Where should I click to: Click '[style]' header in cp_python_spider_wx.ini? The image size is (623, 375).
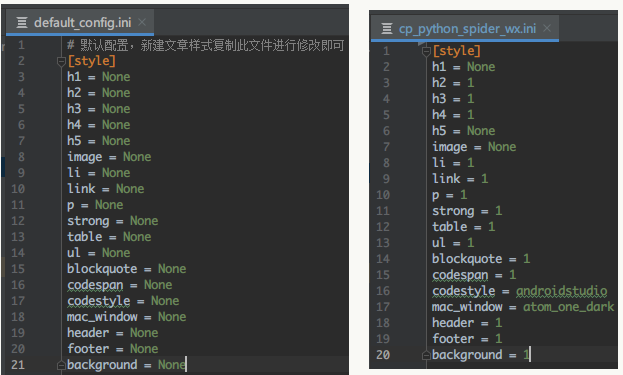point(457,51)
